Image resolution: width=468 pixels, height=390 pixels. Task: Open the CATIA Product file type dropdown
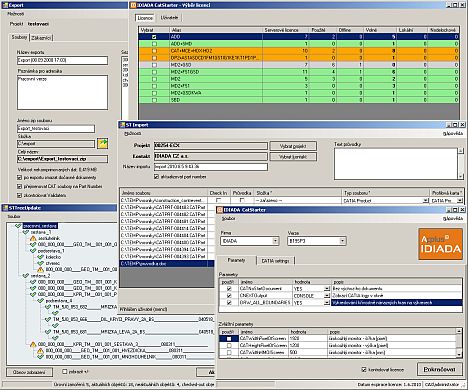[426, 201]
